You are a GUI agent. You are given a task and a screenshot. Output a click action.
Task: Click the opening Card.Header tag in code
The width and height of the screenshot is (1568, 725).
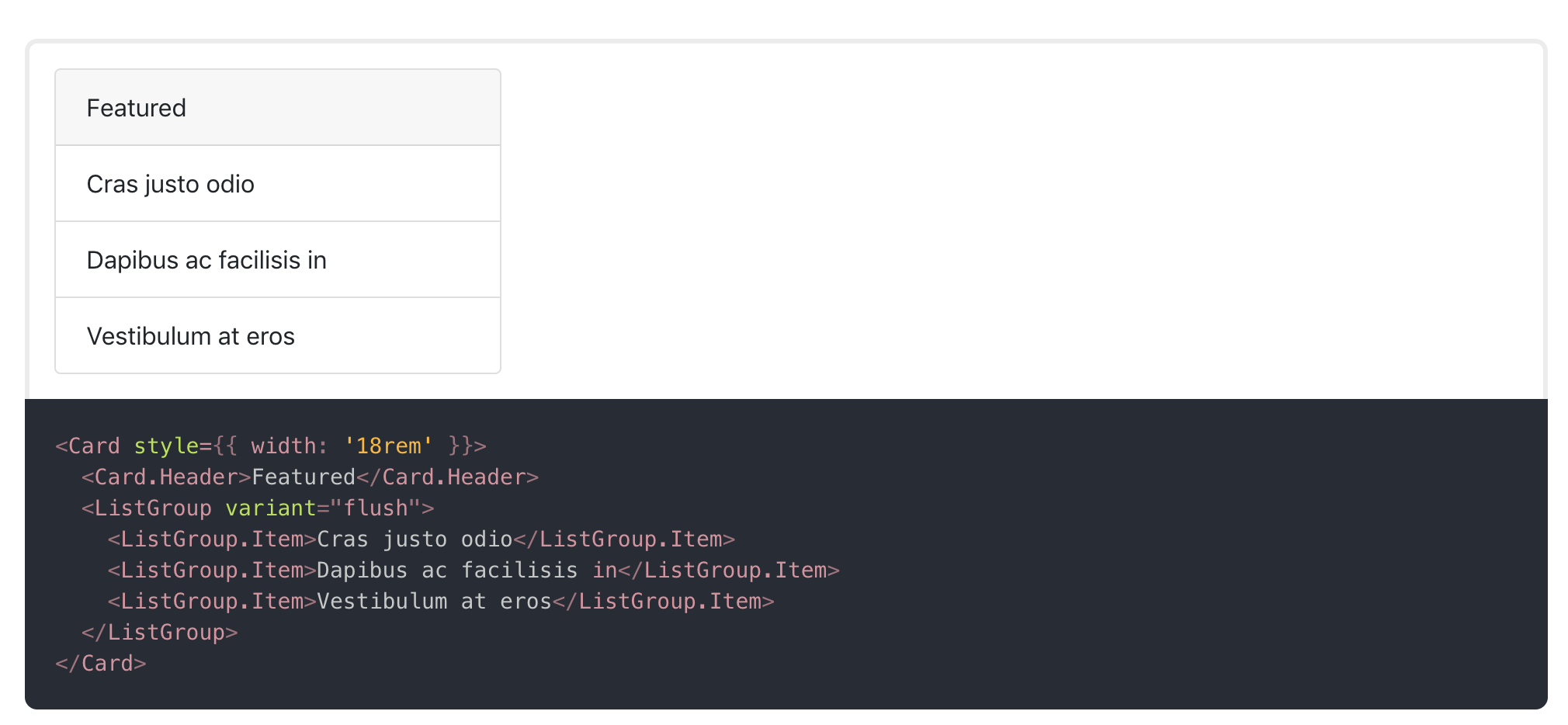tap(166, 477)
